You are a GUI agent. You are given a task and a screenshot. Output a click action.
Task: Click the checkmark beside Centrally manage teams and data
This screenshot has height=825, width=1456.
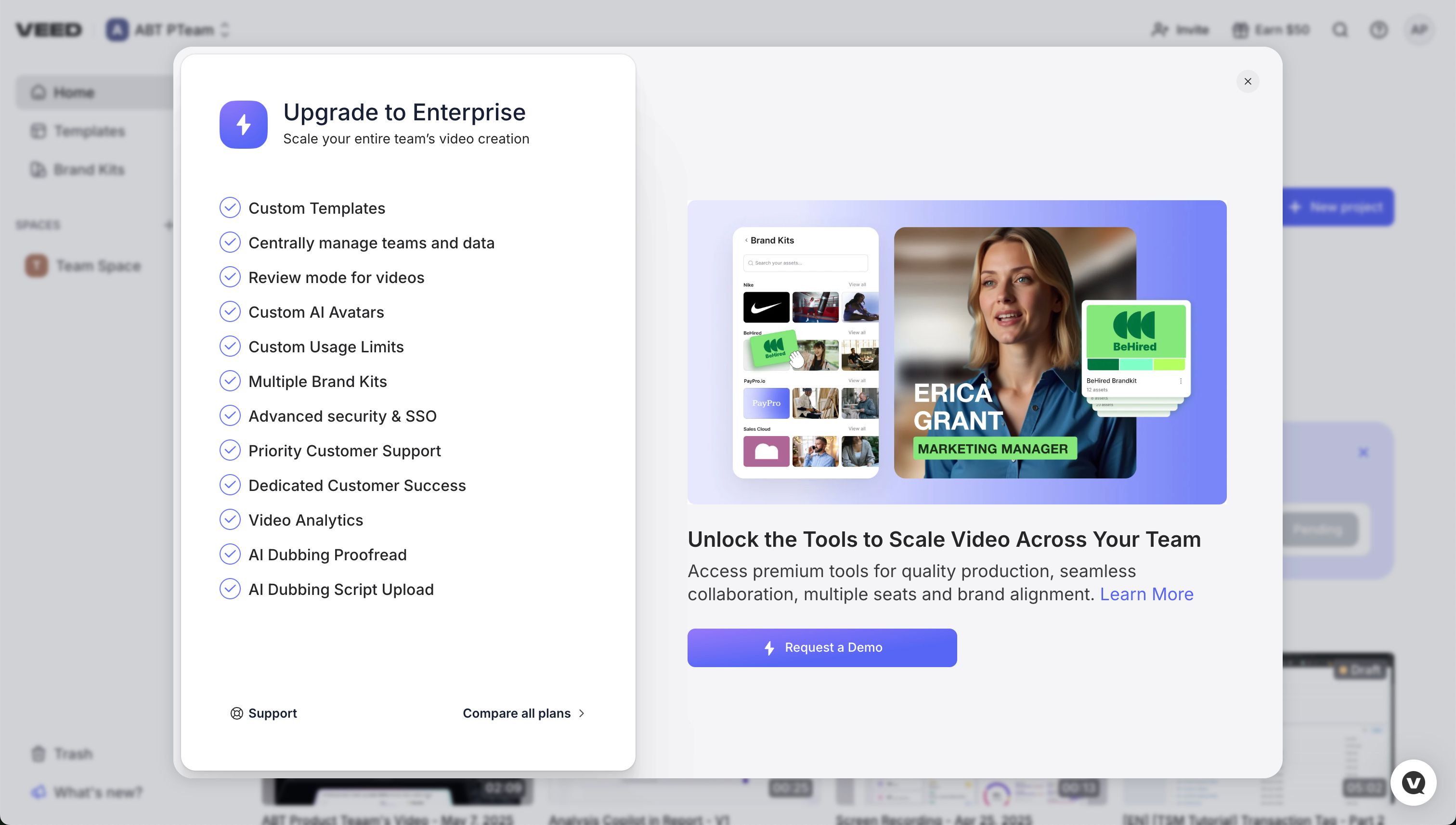click(230, 243)
